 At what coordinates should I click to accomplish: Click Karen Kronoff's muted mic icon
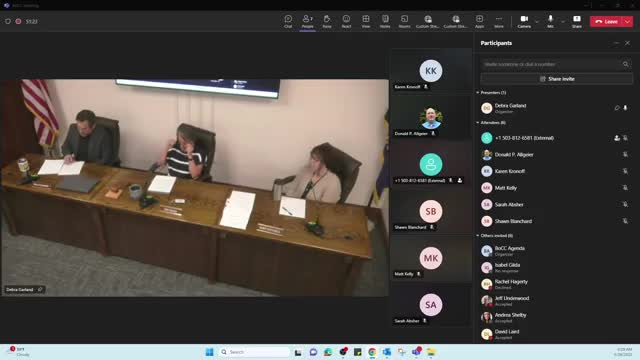pyautogui.click(x=625, y=171)
